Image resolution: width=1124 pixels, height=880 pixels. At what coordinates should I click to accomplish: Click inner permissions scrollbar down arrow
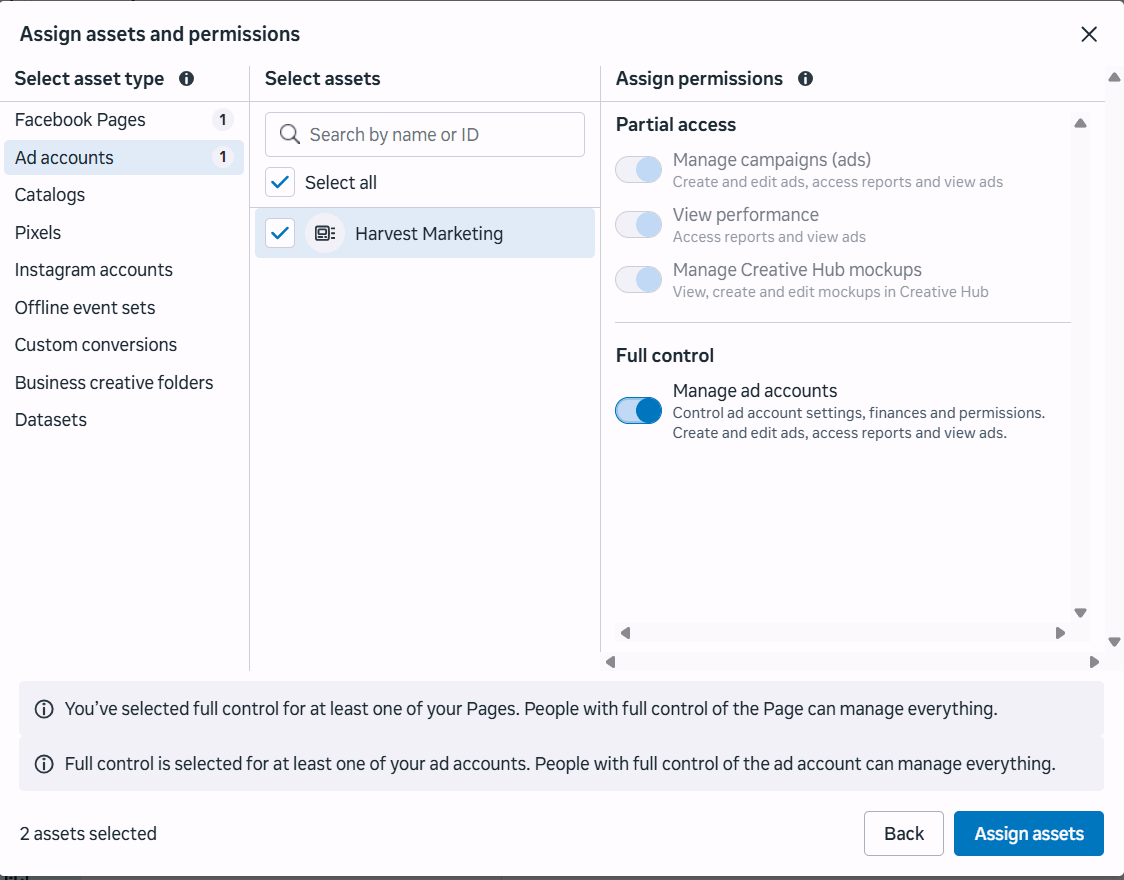click(1080, 613)
